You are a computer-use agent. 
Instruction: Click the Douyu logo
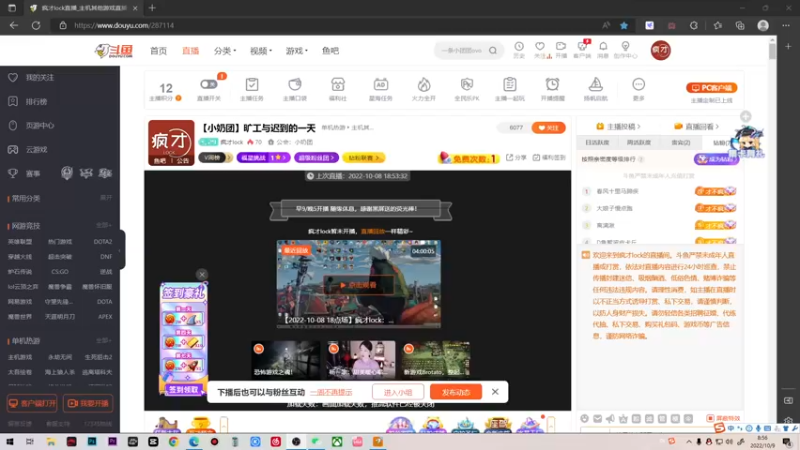coord(114,51)
